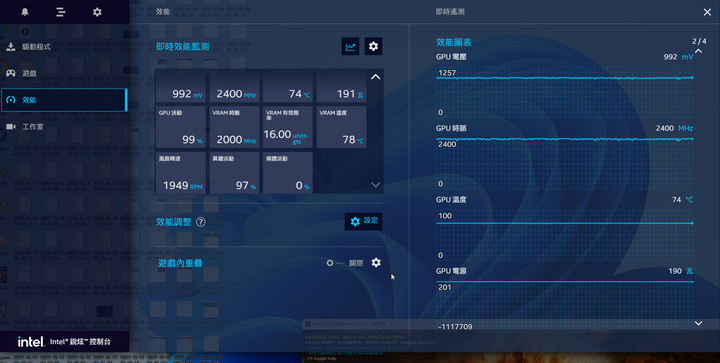Select the render activity 97 % tile
Screen dimensions: 720x363
(x=234, y=173)
